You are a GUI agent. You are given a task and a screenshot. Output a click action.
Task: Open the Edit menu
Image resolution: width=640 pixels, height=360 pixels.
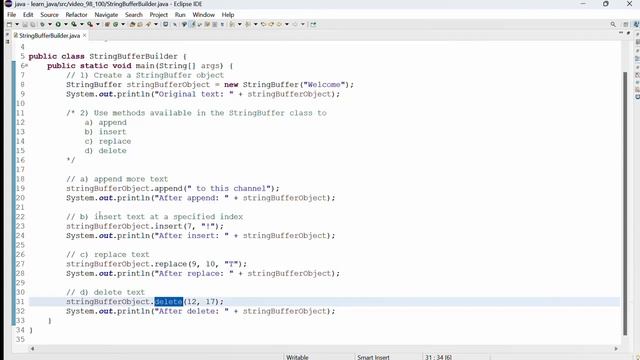click(x=28, y=15)
